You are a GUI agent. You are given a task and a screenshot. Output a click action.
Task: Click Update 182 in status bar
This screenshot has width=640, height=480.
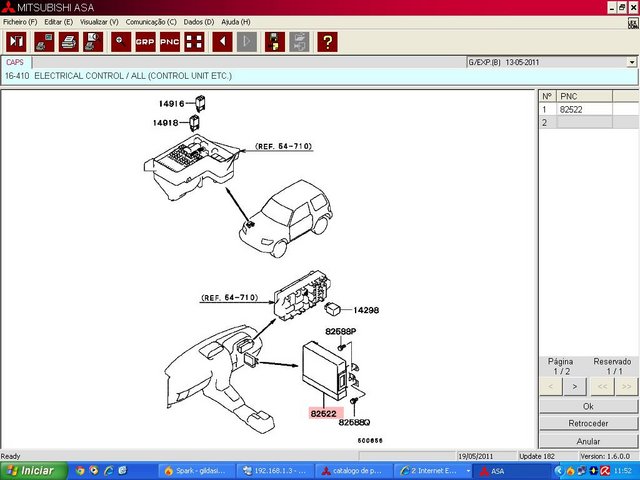pyautogui.click(x=537, y=456)
